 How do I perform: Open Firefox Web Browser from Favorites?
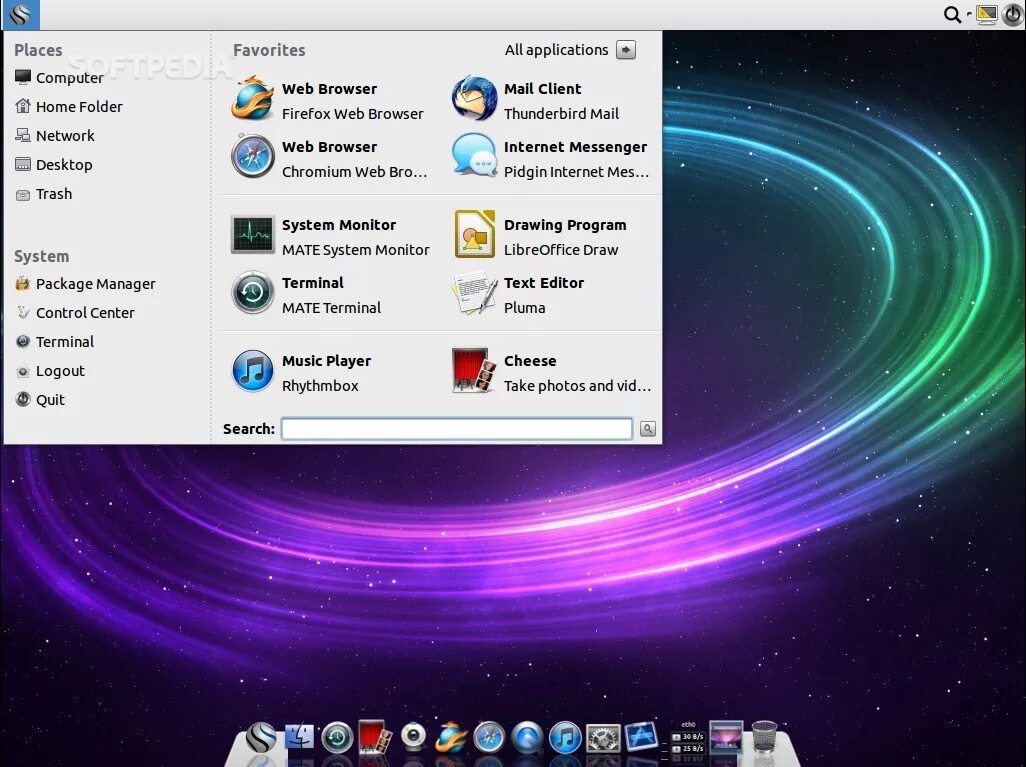[329, 100]
